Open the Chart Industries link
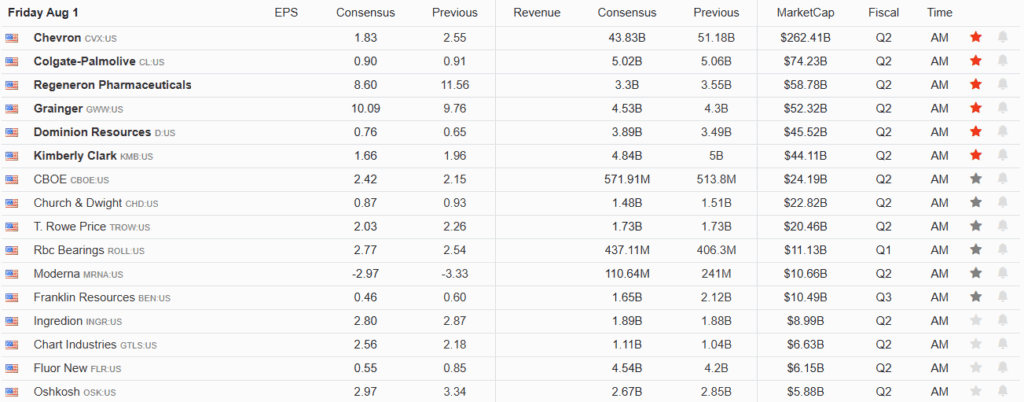Viewport: 1024px width, 402px height. 75,345
